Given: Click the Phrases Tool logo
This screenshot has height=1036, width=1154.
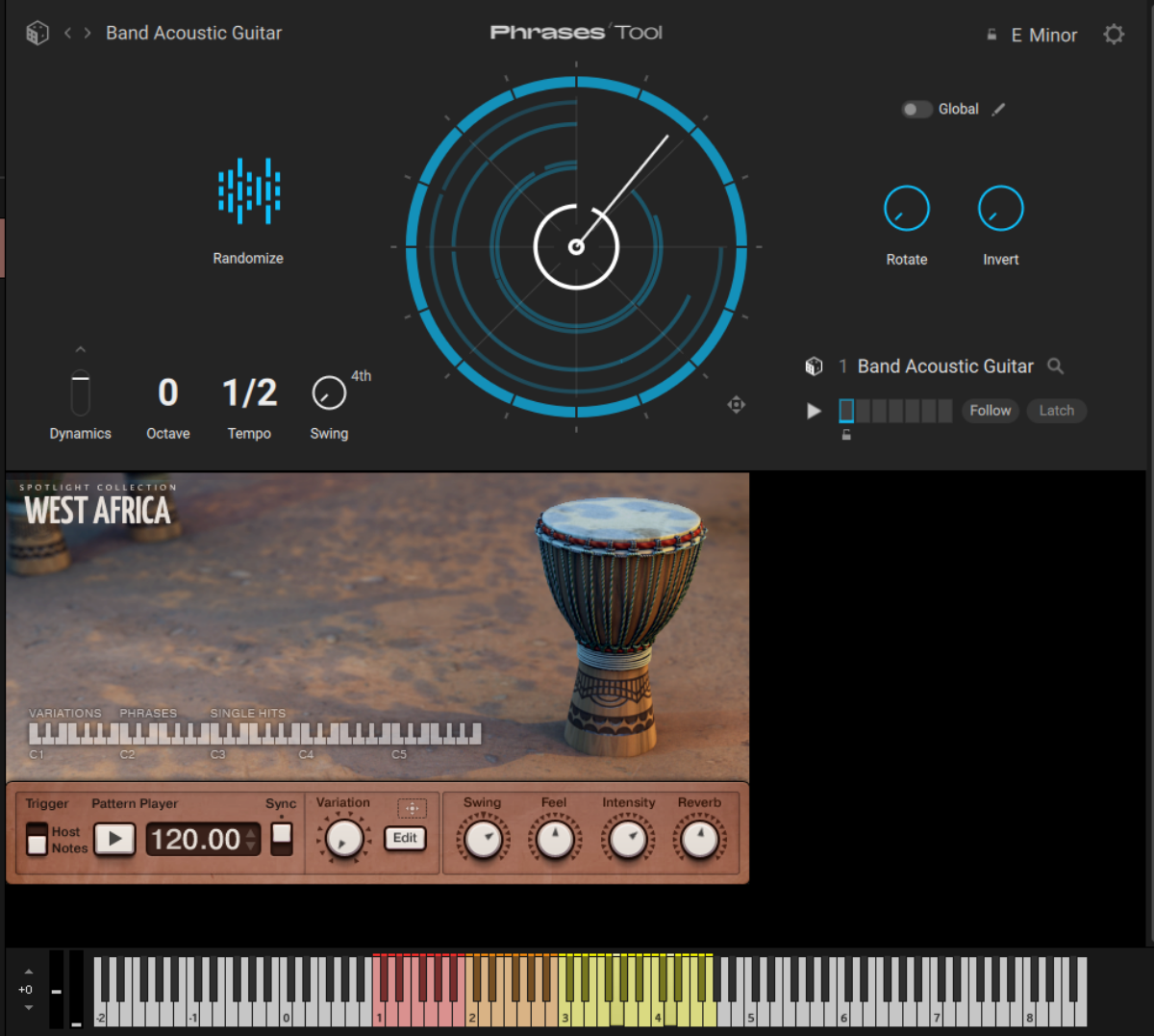Looking at the screenshot, I should click(x=576, y=33).
